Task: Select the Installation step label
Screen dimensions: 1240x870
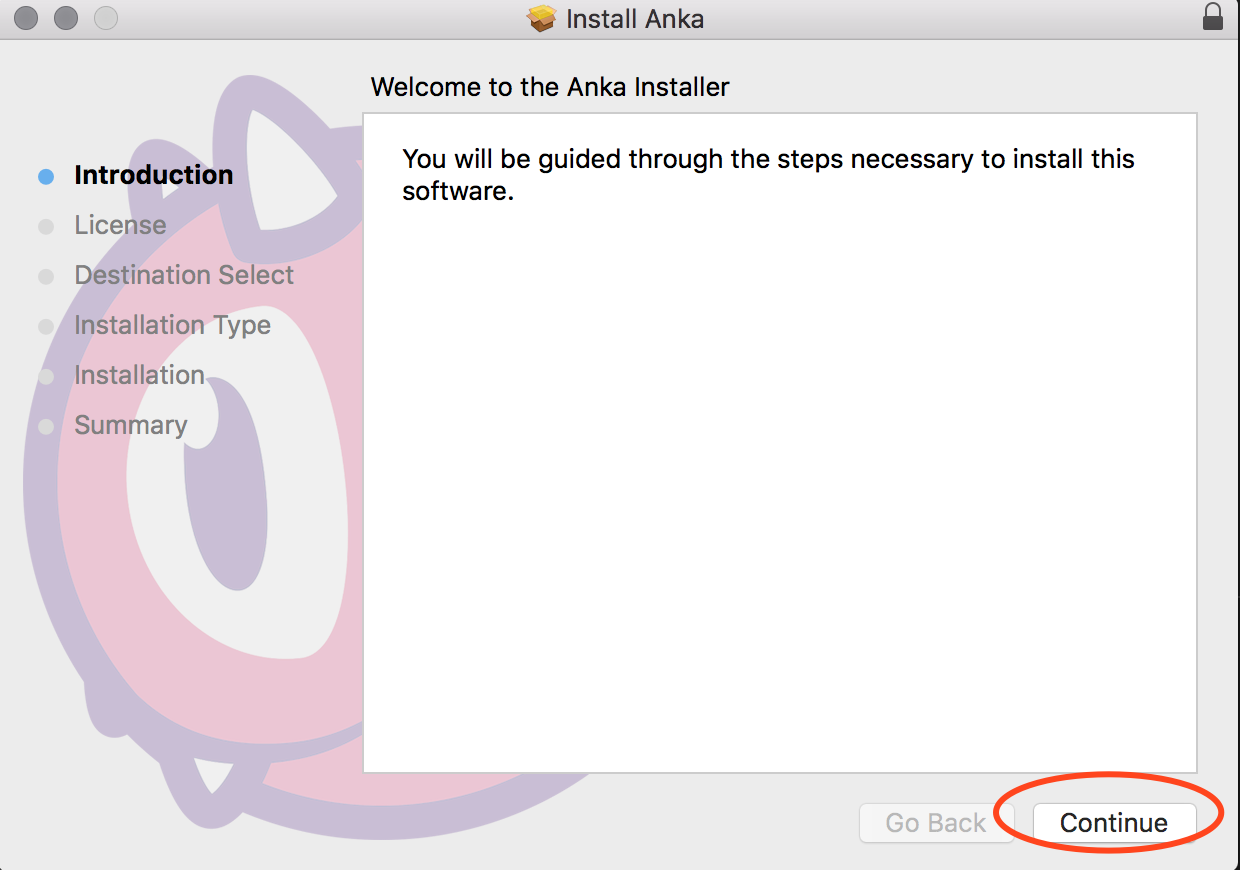Action: (x=139, y=375)
